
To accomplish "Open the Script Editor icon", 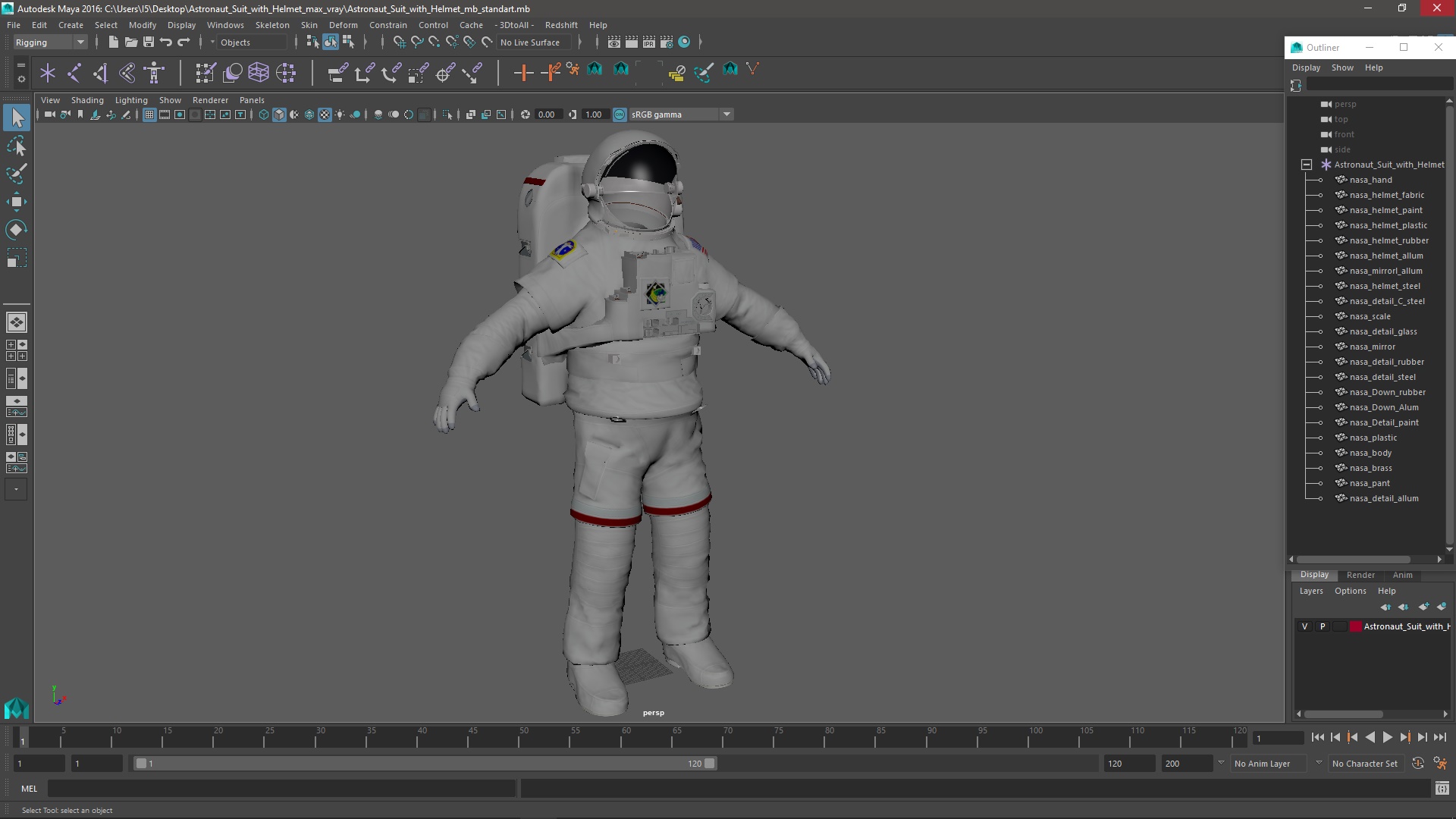I will coord(1442,789).
